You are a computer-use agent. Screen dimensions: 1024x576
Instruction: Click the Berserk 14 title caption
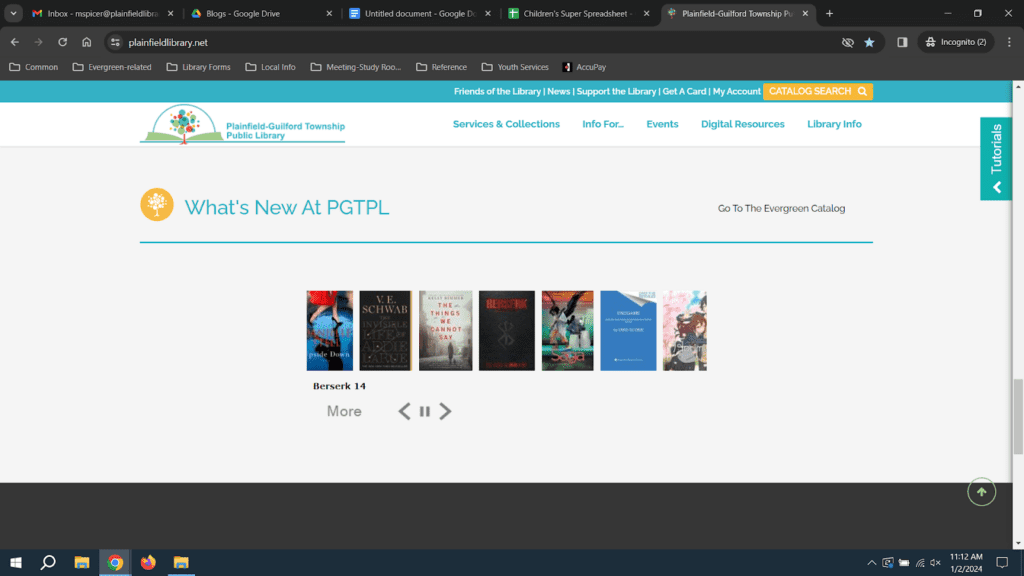339,386
